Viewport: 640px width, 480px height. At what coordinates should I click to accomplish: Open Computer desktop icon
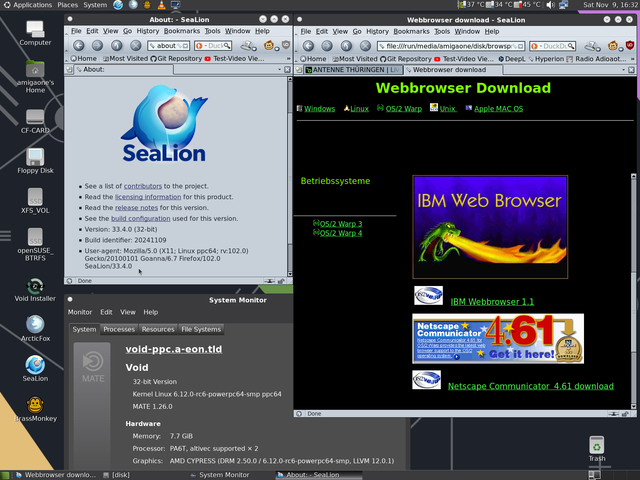pyautogui.click(x=35, y=33)
